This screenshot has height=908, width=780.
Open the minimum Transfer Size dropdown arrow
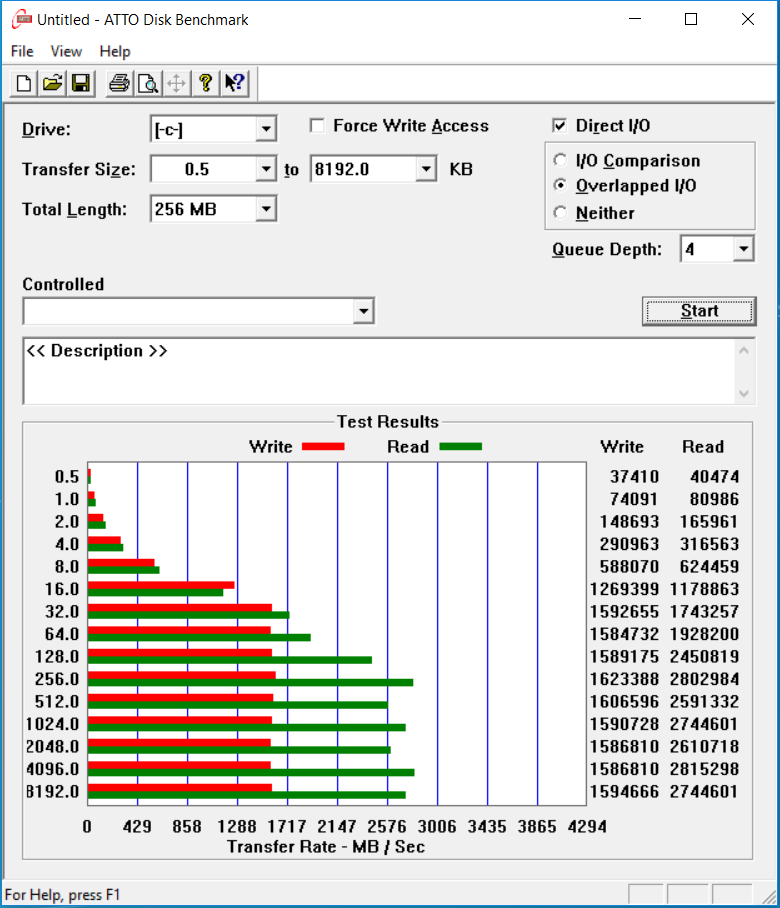[x=266, y=169]
